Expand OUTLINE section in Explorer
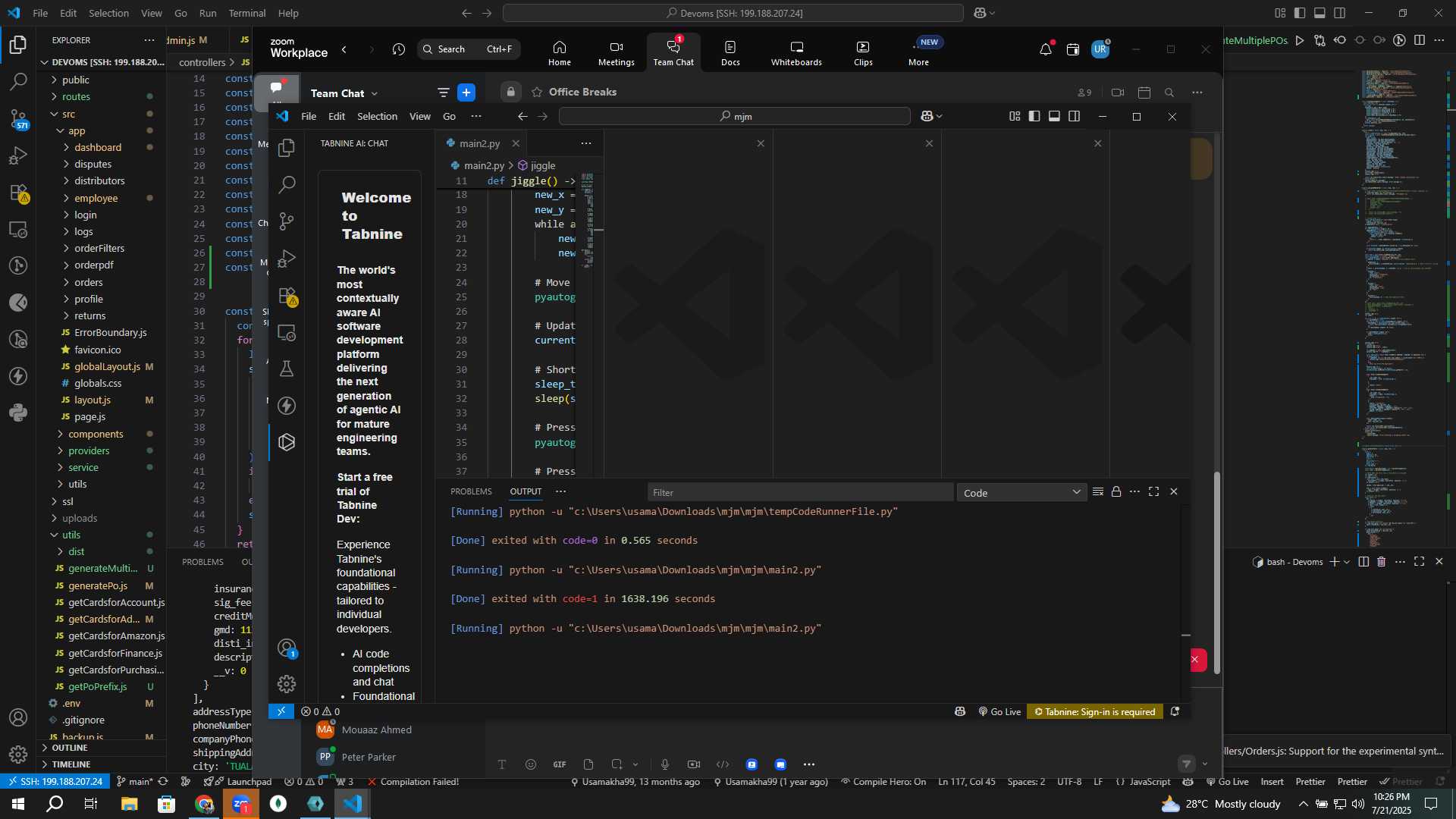The height and width of the screenshot is (819, 1456). [x=70, y=748]
